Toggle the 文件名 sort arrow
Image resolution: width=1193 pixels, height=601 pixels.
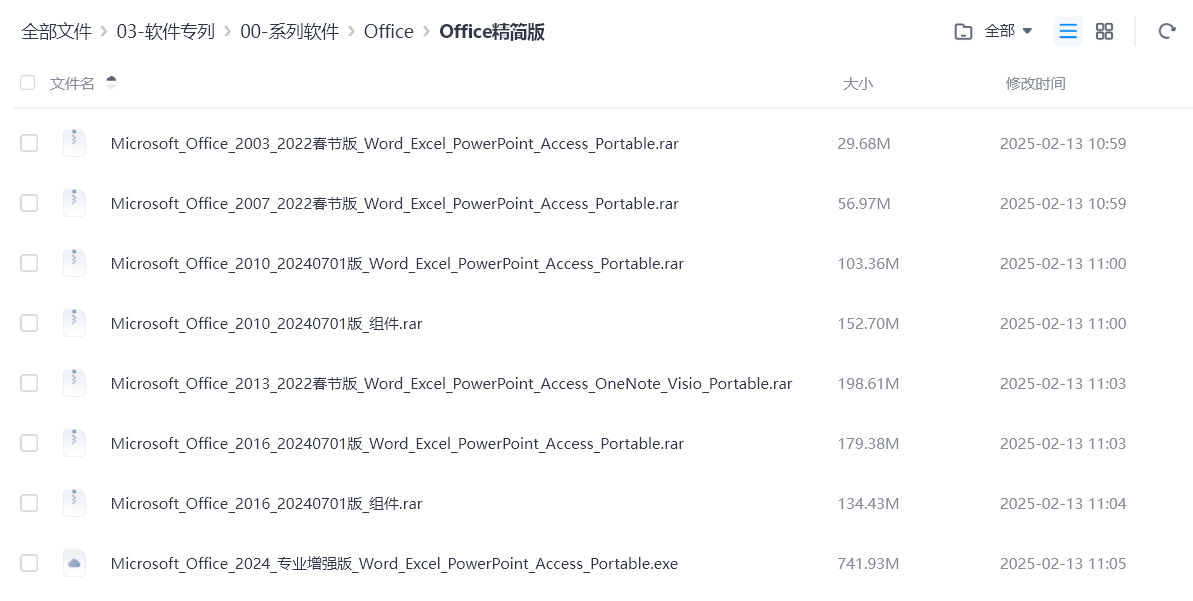[x=111, y=82]
